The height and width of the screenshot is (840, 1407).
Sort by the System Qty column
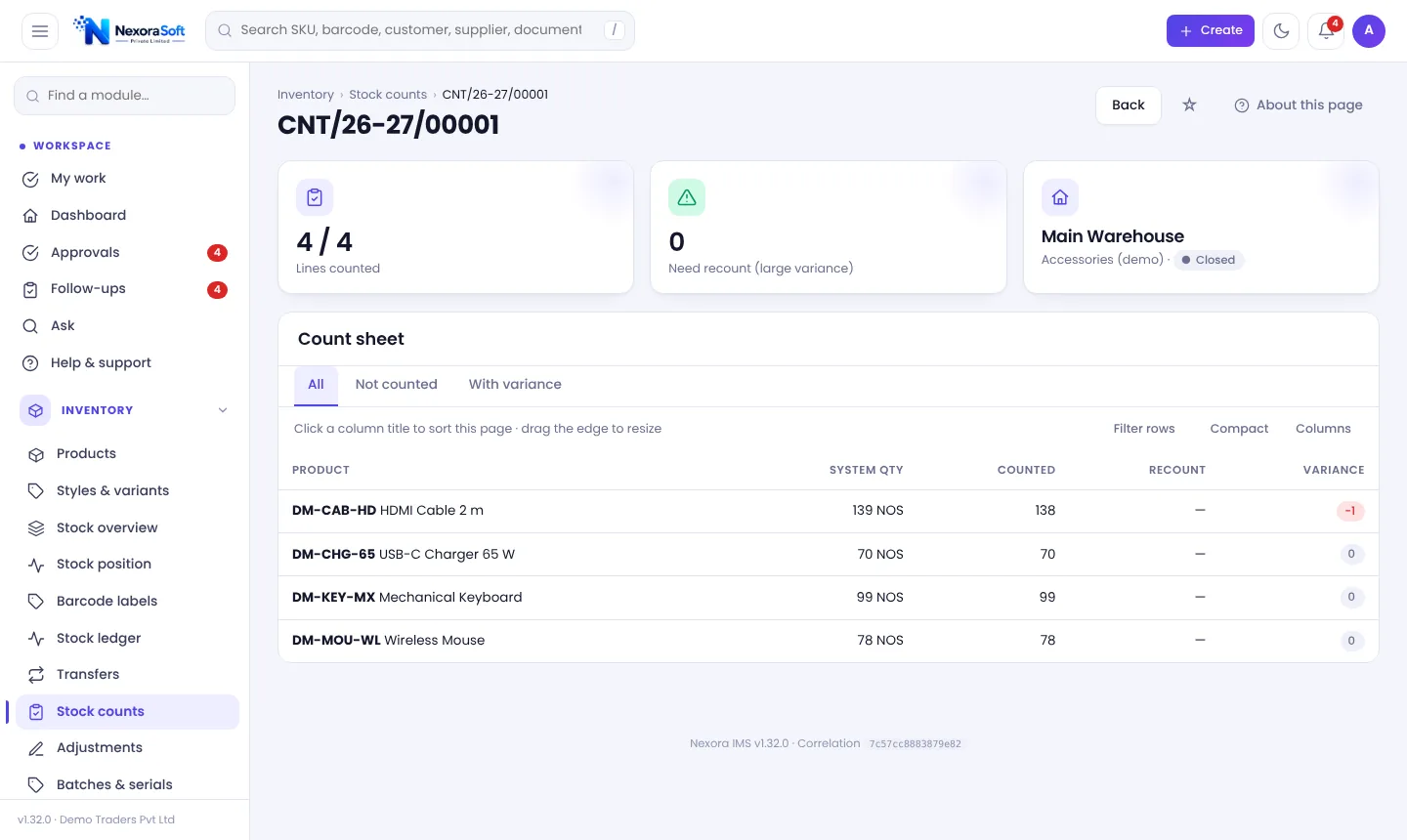pyautogui.click(x=867, y=470)
